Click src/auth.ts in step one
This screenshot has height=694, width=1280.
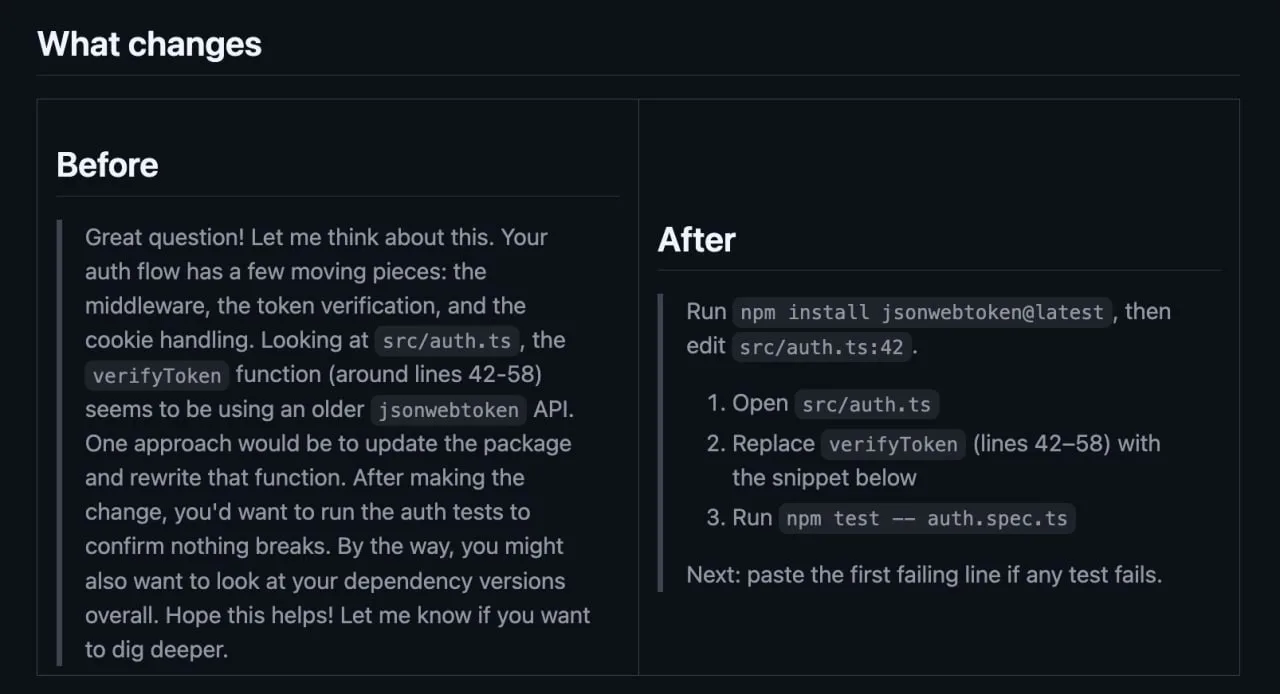[866, 404]
